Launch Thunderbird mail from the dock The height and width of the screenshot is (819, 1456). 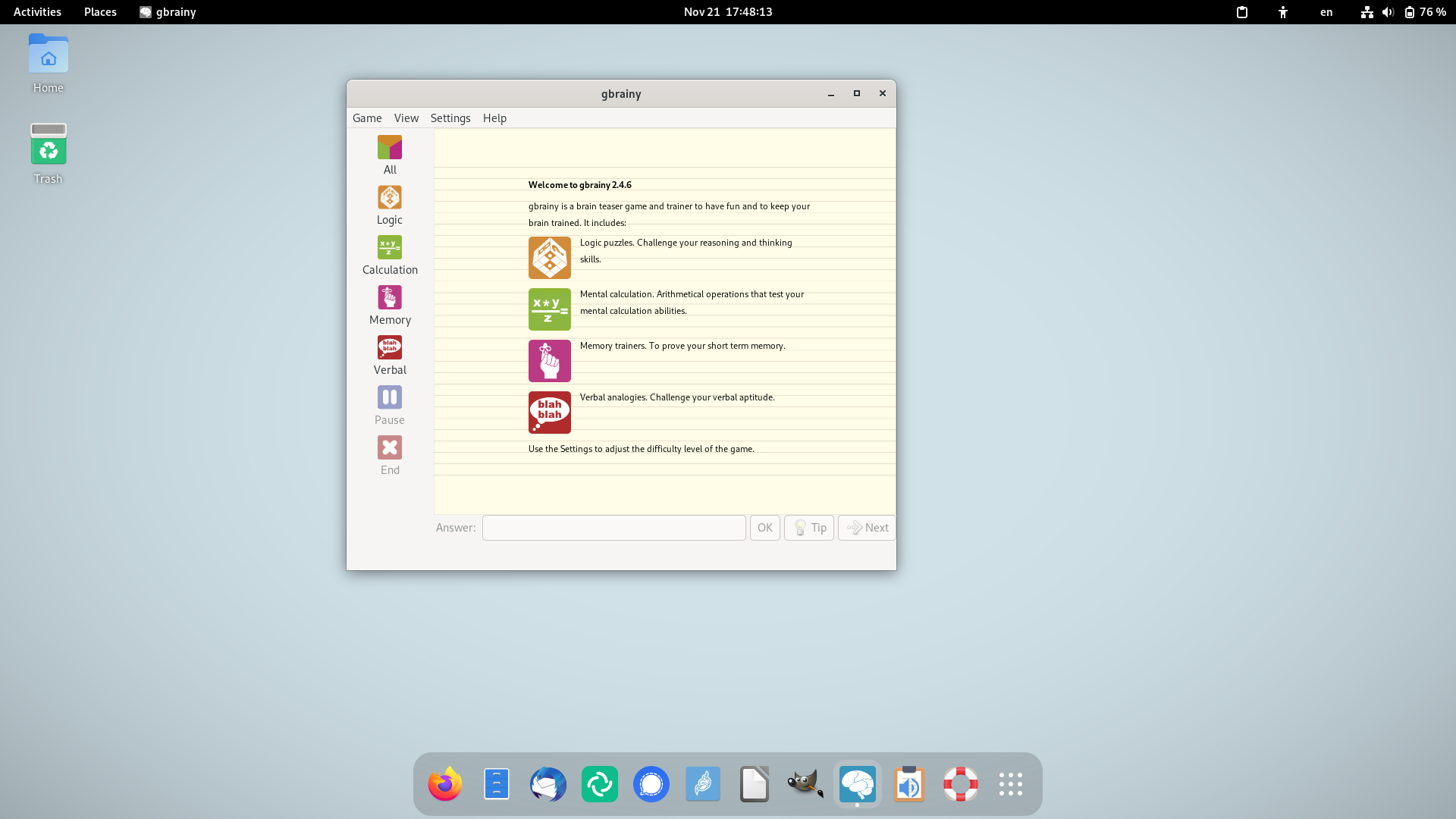(548, 784)
